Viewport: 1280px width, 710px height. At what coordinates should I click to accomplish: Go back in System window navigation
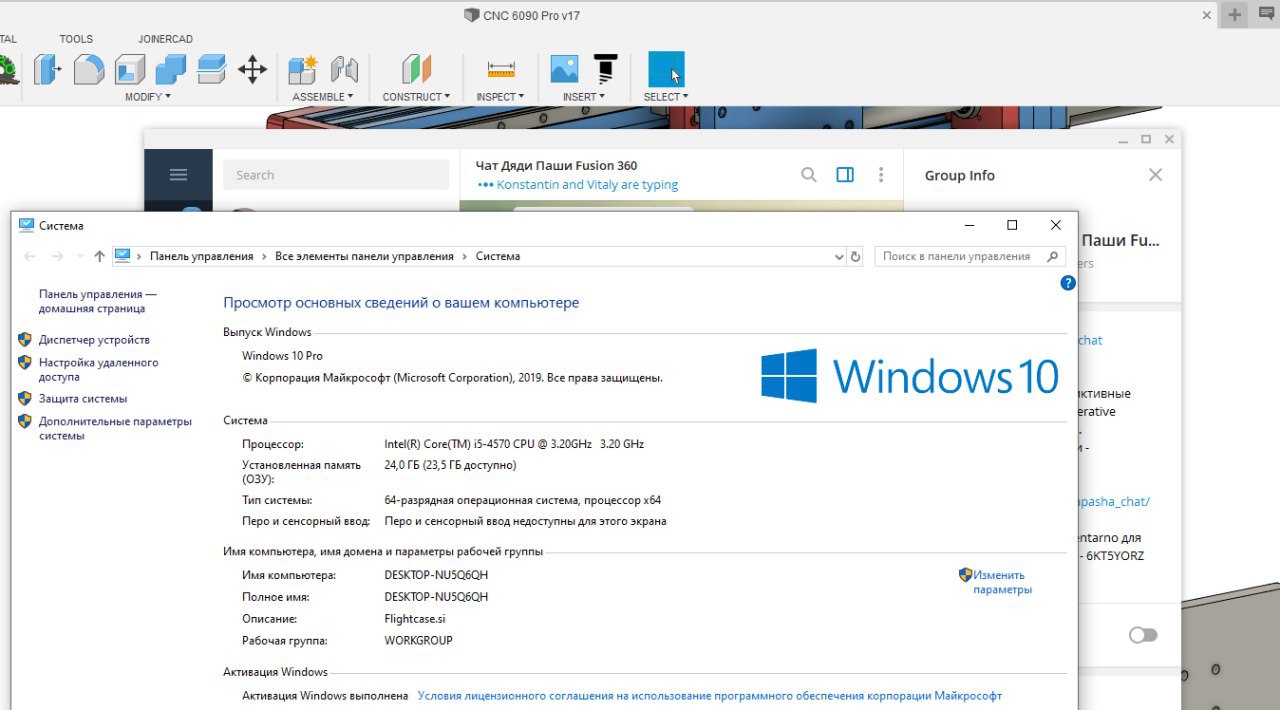(30, 256)
